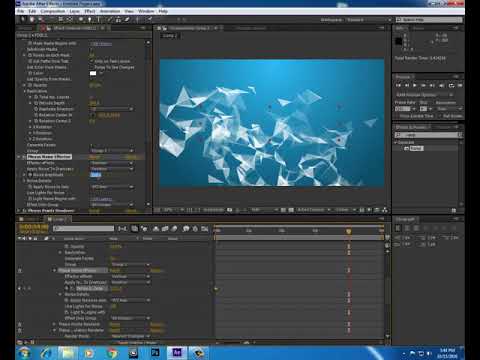Click the Brainstorm icon in timeline
The image size is (480, 360).
[x=186, y=229]
